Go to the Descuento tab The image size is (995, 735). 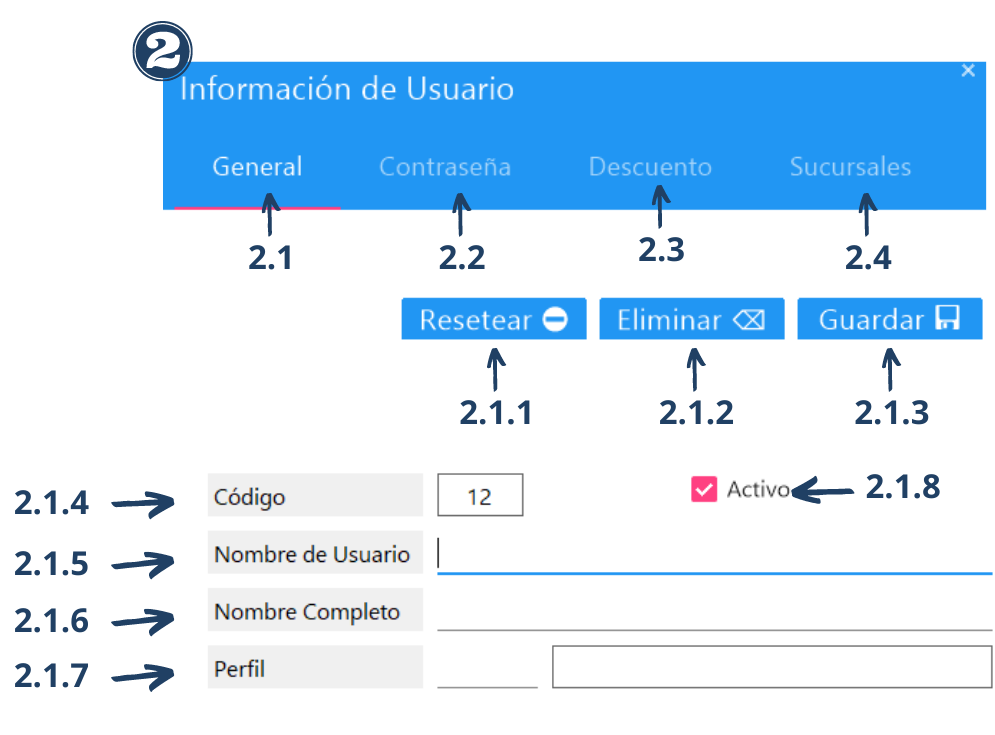tap(650, 167)
